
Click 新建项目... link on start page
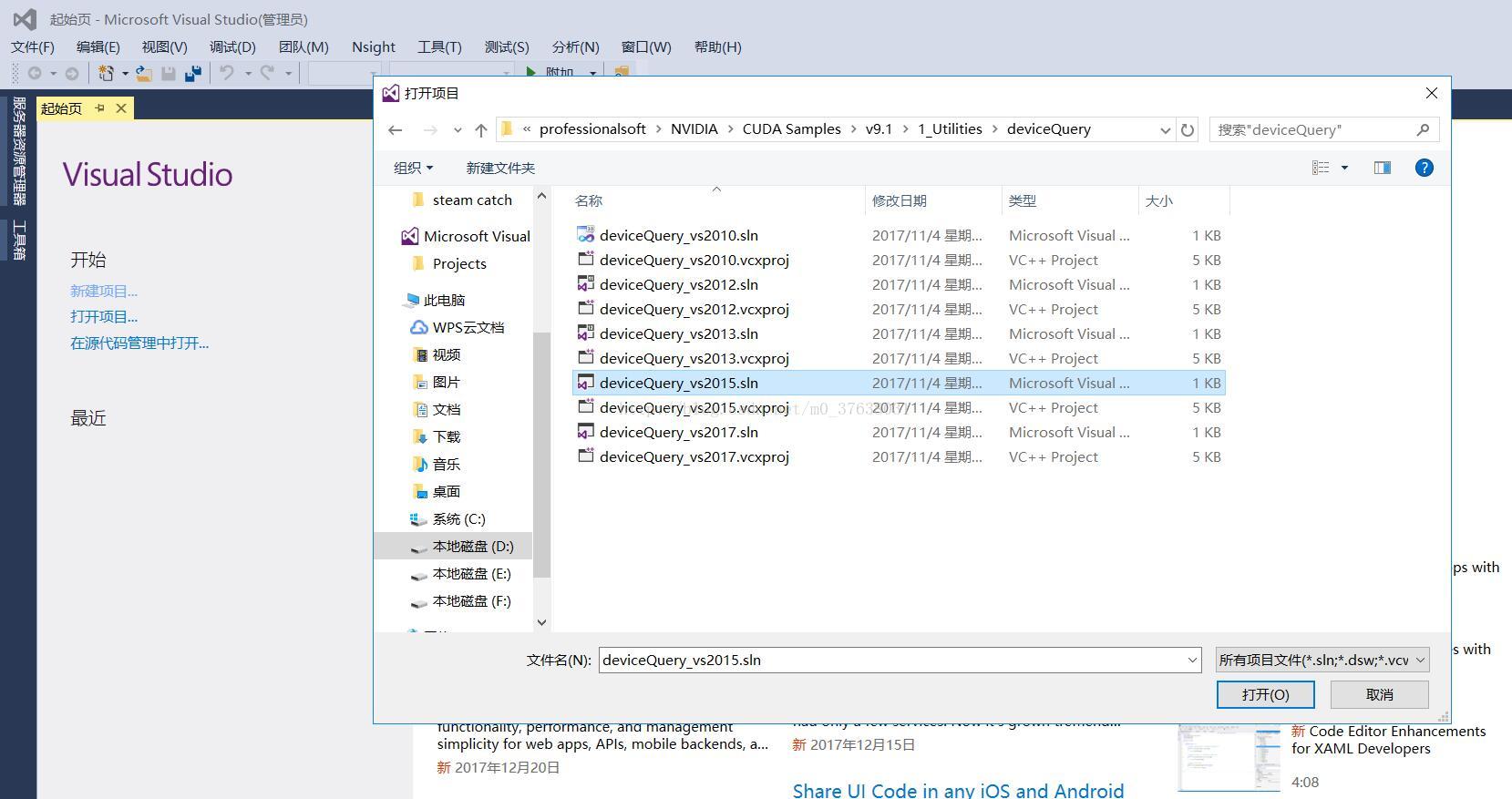pyautogui.click(x=104, y=291)
